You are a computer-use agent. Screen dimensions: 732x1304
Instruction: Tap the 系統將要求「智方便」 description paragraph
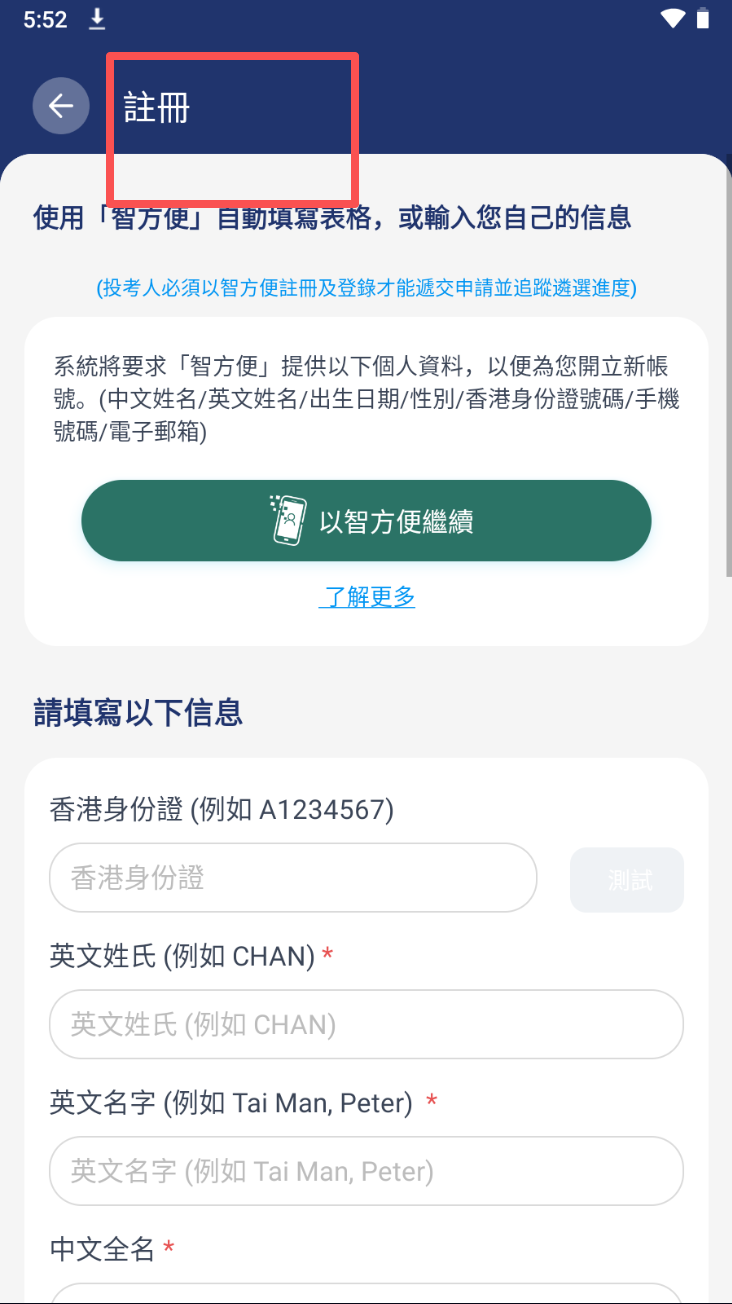pyautogui.click(x=366, y=399)
